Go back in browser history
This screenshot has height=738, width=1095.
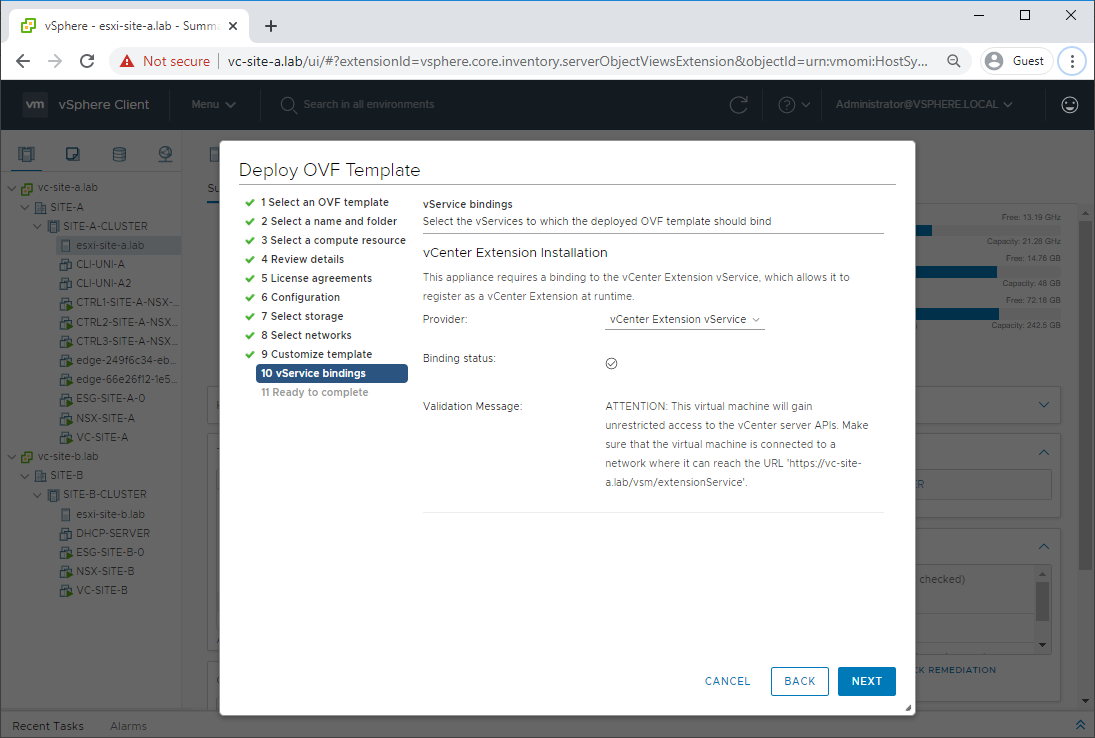pyautogui.click(x=23, y=61)
